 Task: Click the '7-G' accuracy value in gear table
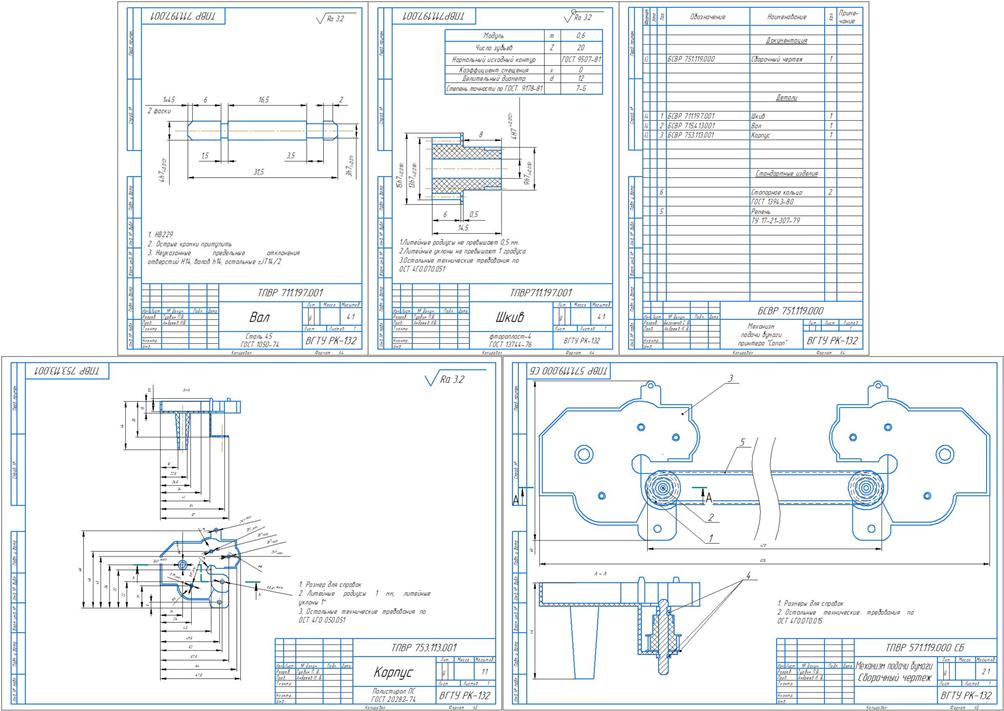581,88
